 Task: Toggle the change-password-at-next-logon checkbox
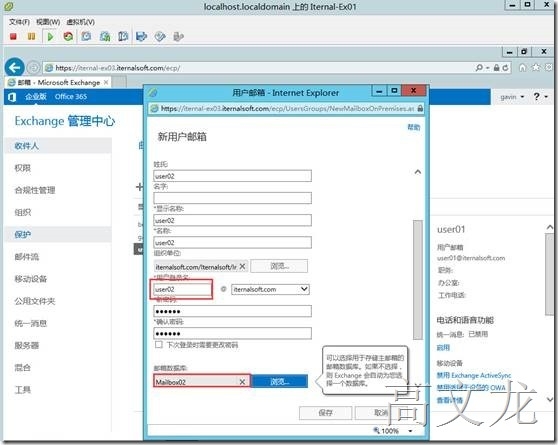click(159, 345)
